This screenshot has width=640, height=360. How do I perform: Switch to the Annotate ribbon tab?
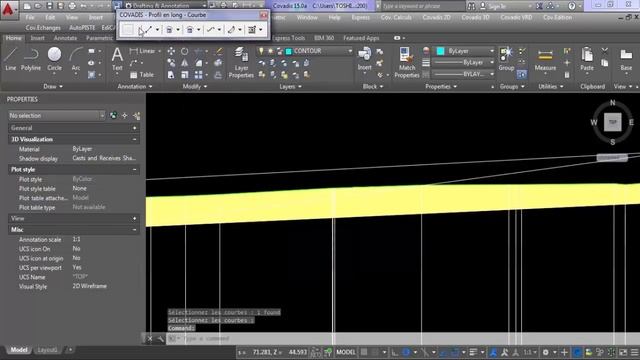tap(65, 38)
